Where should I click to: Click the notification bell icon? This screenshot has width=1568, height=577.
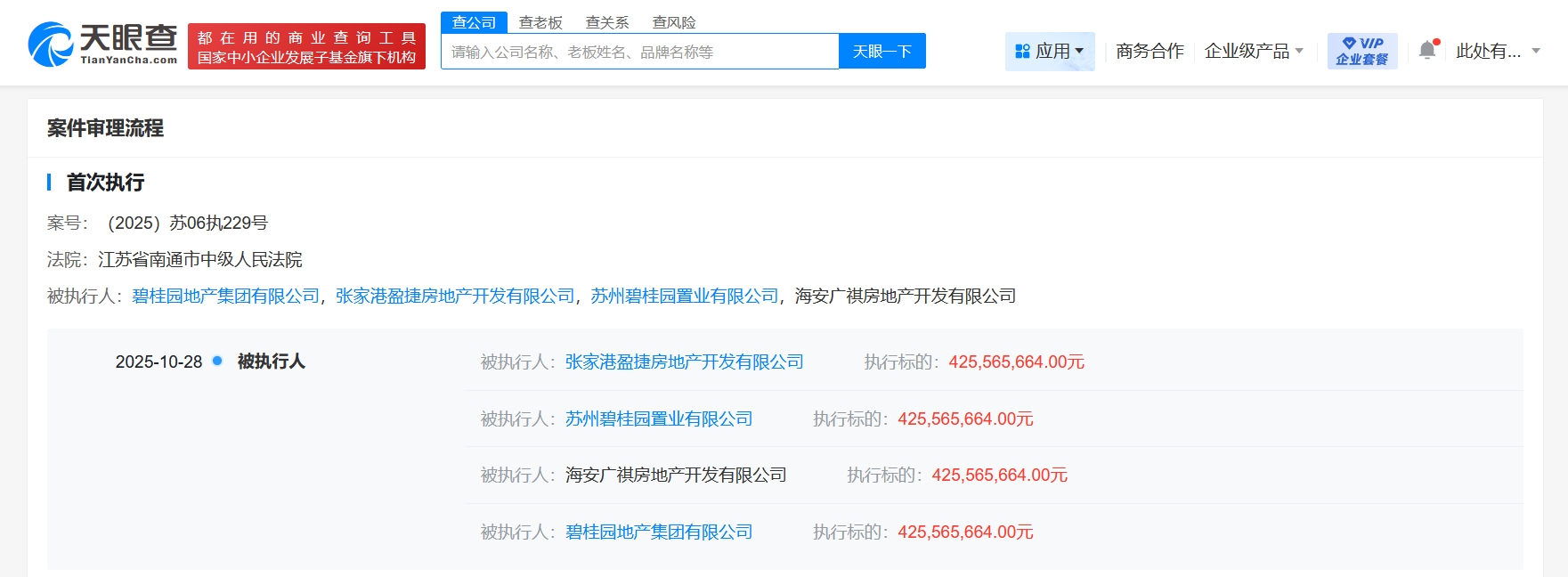[1427, 50]
